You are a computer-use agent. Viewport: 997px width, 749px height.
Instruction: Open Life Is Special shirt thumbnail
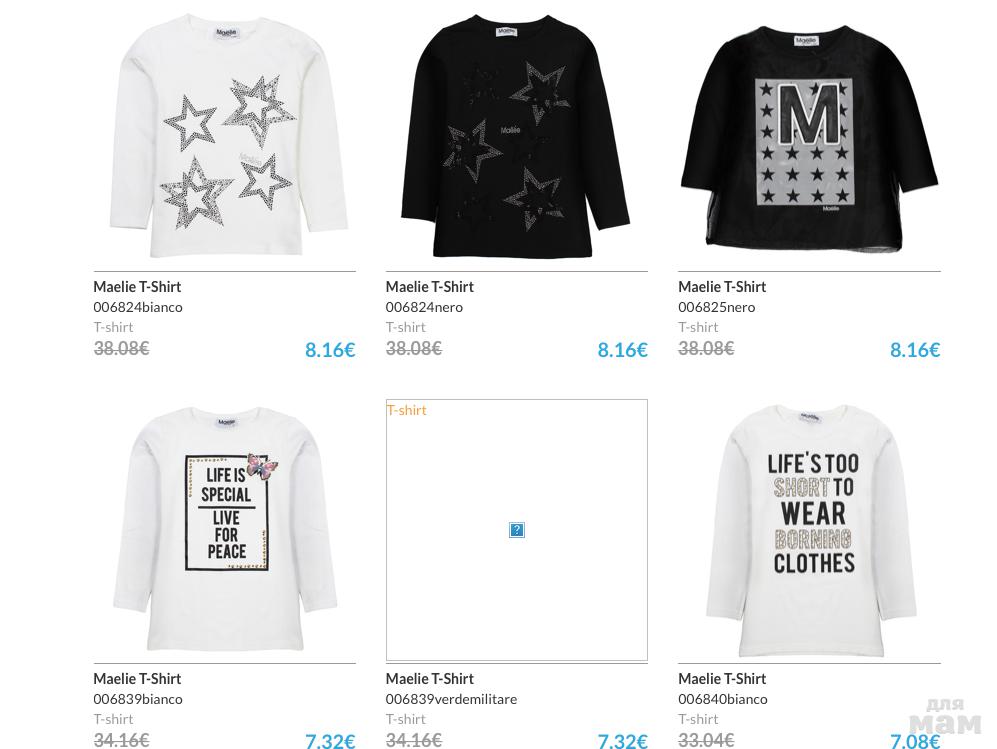(x=224, y=530)
